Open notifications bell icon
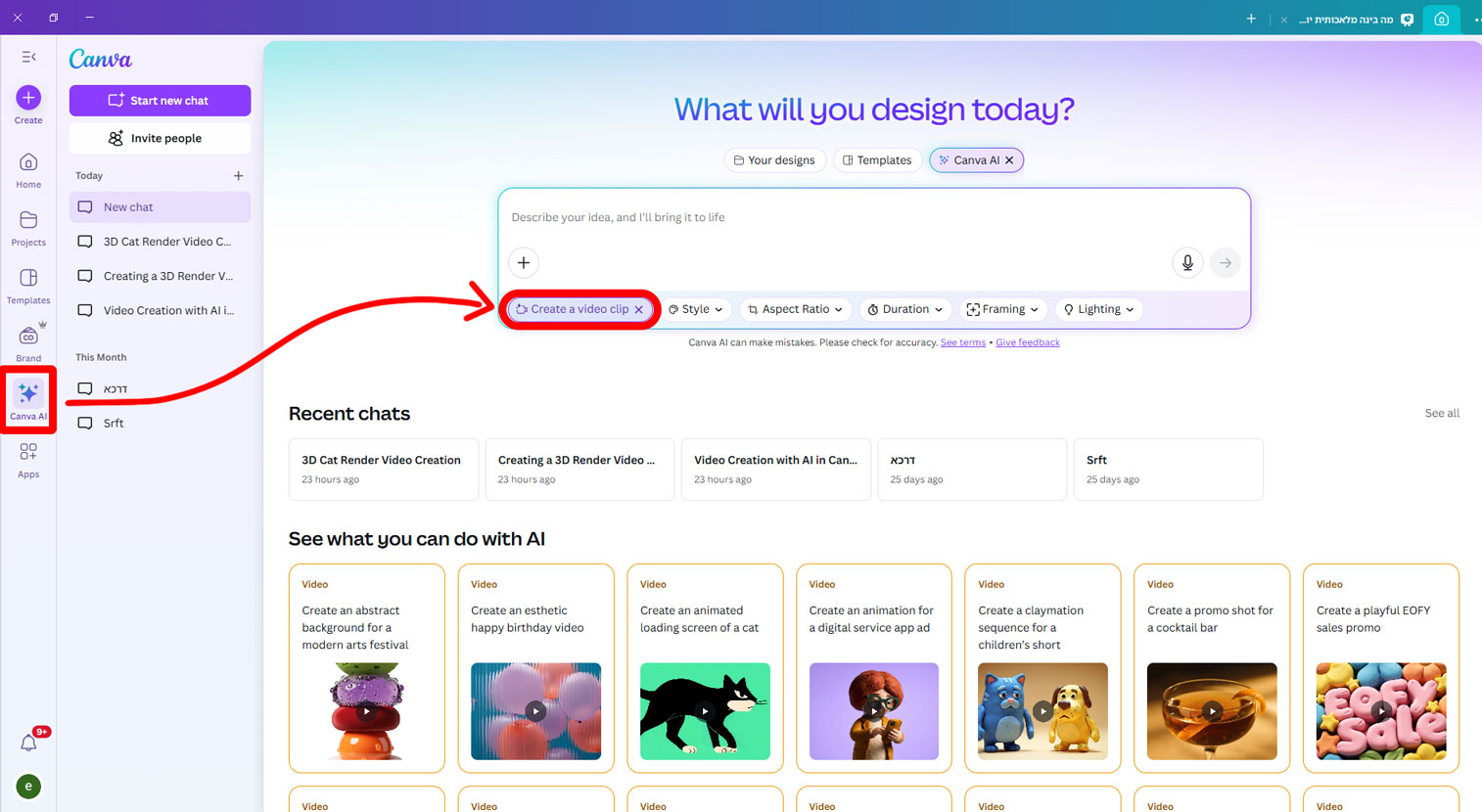The width and height of the screenshot is (1482, 812). (x=28, y=744)
